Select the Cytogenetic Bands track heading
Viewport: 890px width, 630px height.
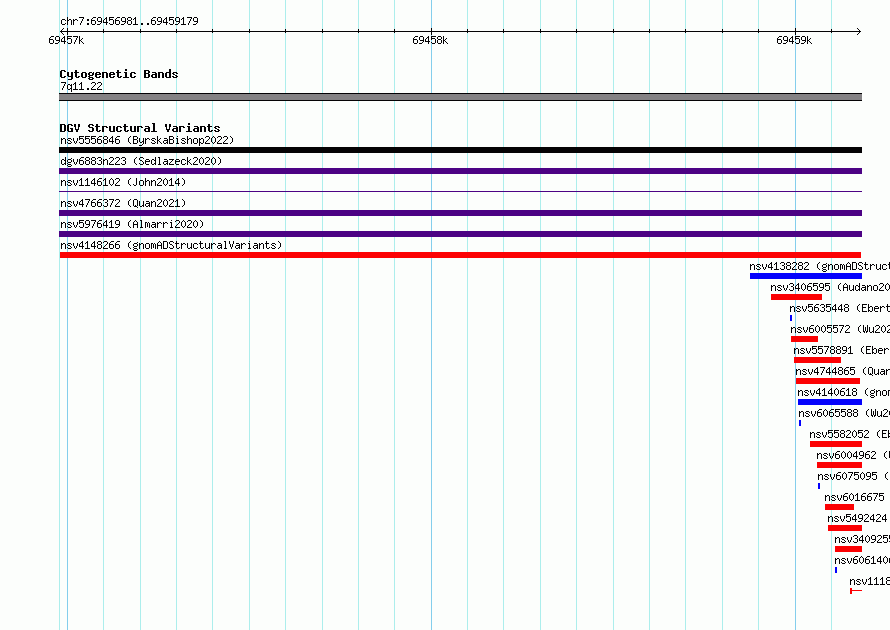[119, 74]
